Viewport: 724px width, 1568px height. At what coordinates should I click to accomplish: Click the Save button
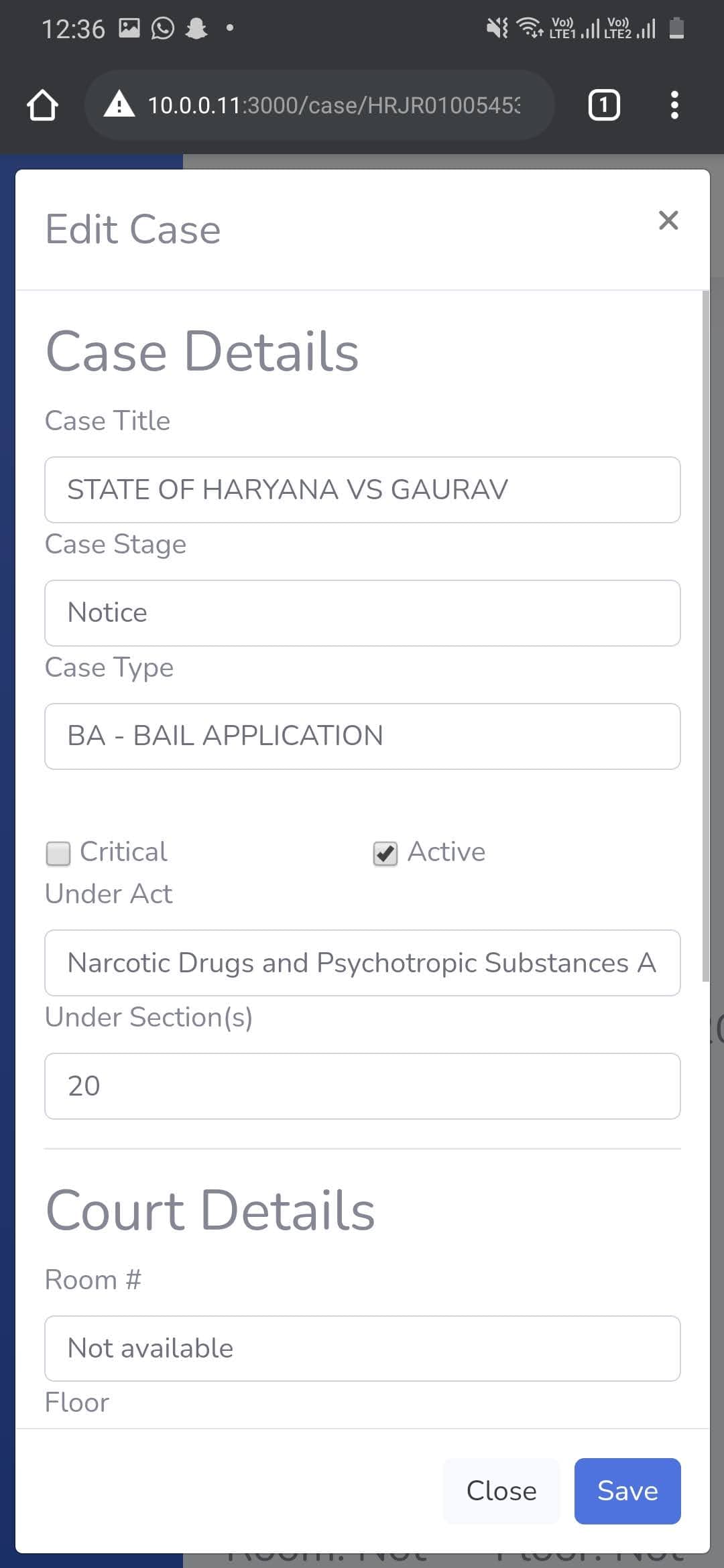tap(627, 1491)
